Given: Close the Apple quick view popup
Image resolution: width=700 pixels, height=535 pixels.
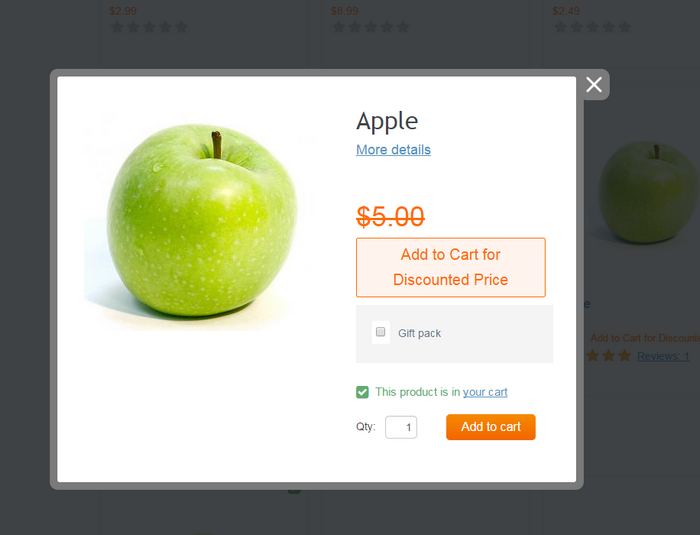Looking at the screenshot, I should [x=594, y=84].
